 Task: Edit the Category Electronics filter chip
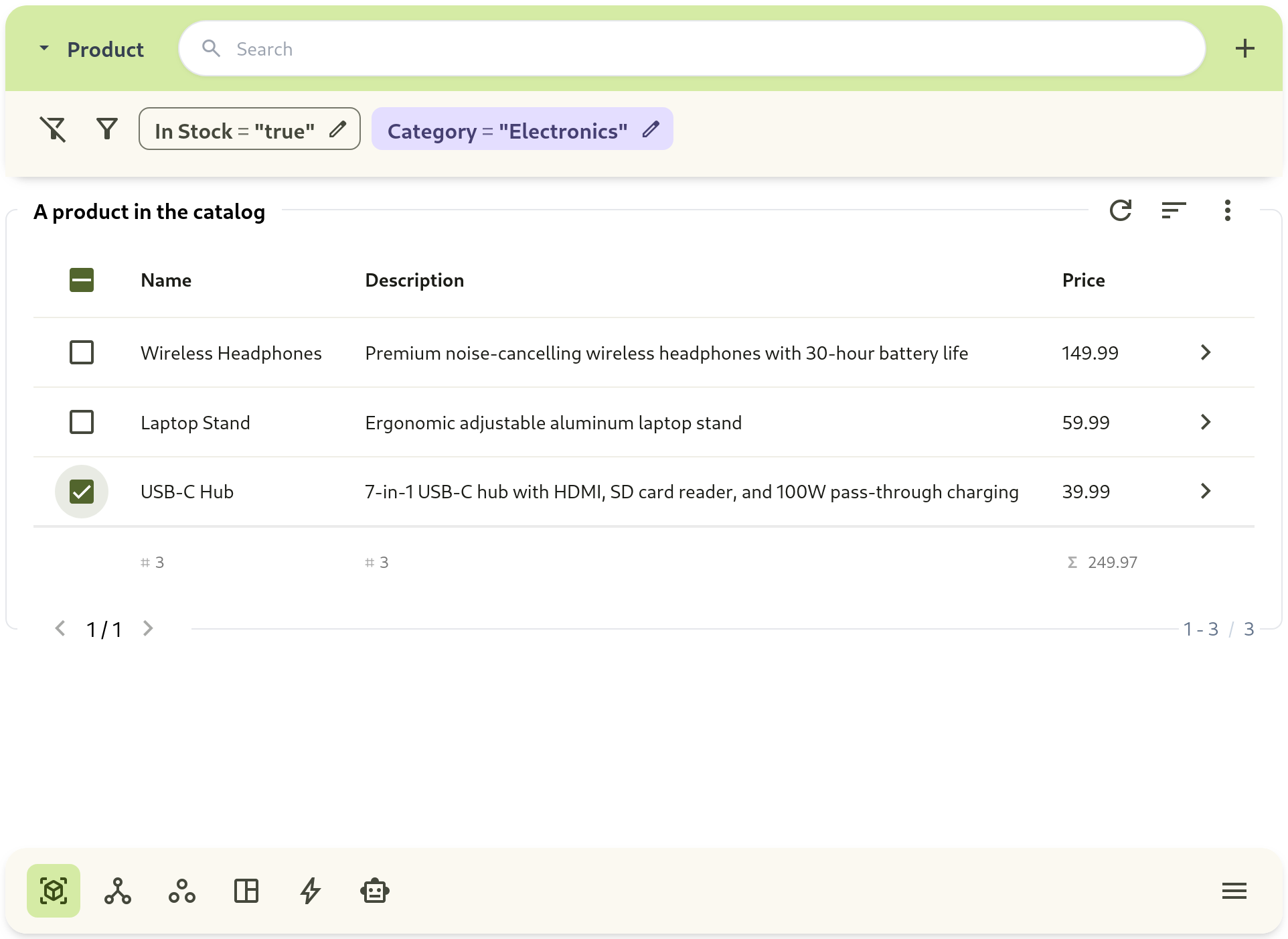click(650, 129)
